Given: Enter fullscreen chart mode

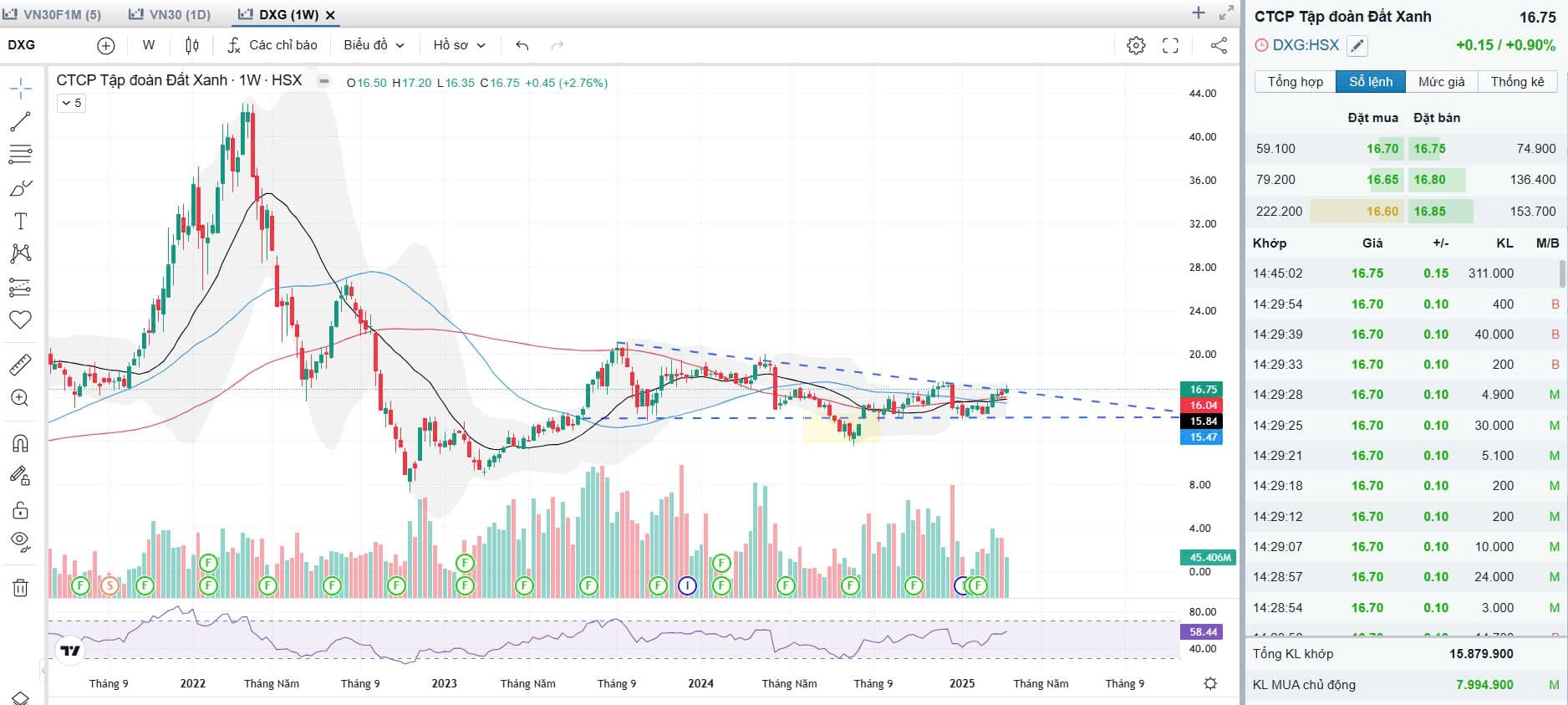Looking at the screenshot, I should 1171,45.
